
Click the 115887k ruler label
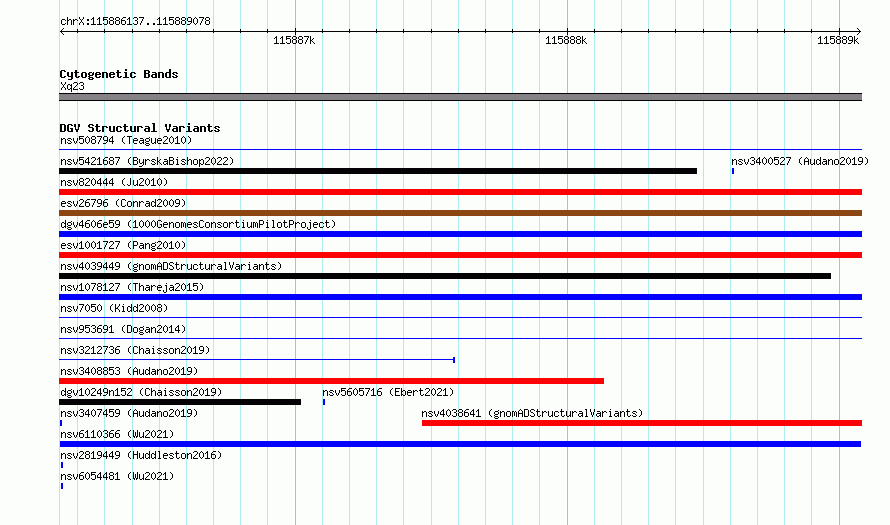pos(294,40)
